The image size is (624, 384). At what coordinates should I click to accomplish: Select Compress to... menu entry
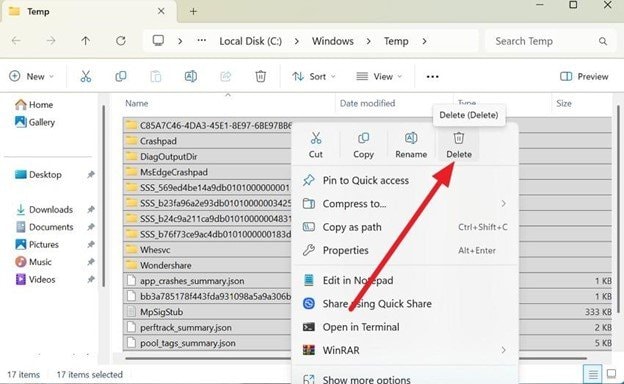pos(405,204)
